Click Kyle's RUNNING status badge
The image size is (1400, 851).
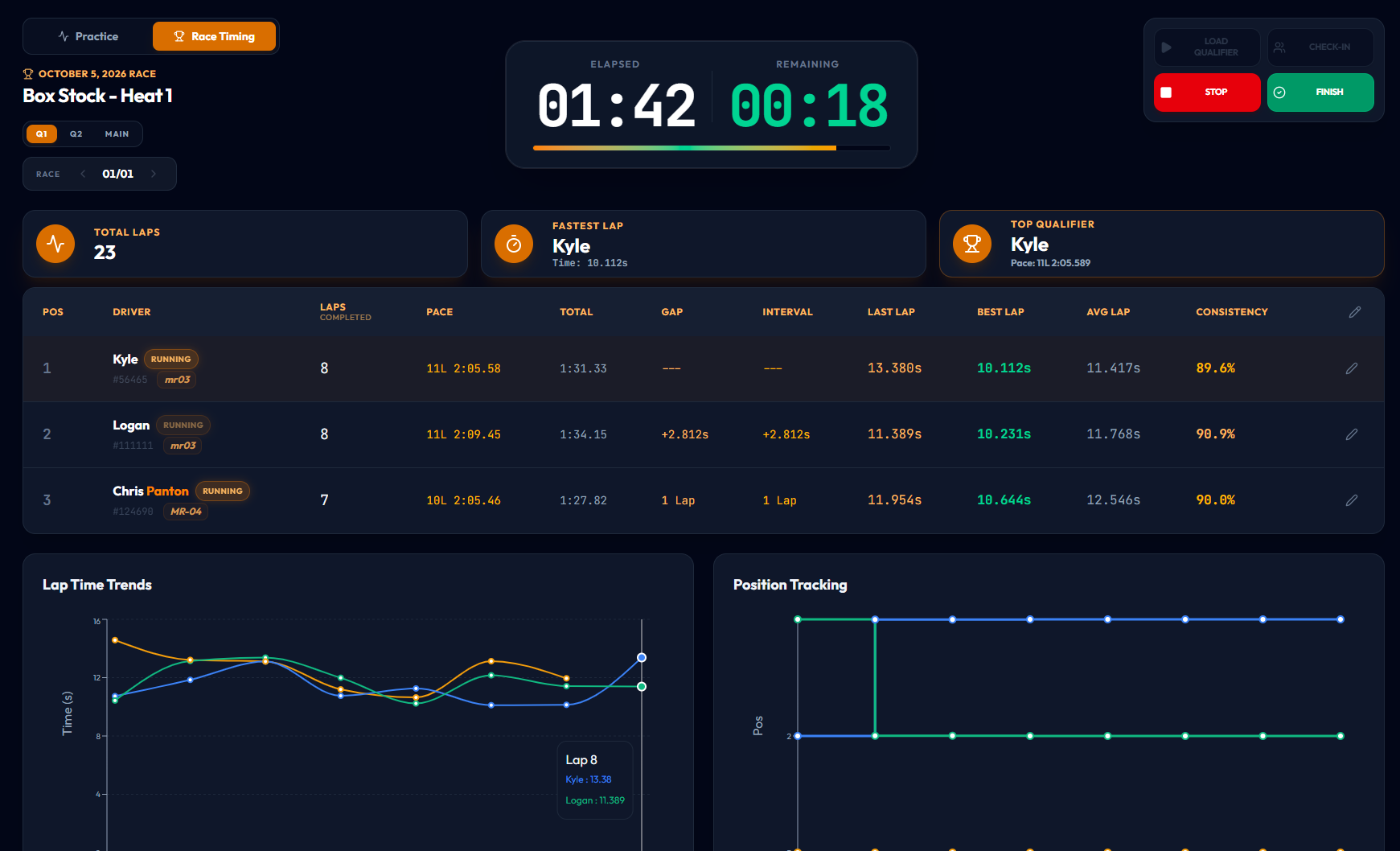[x=171, y=359]
